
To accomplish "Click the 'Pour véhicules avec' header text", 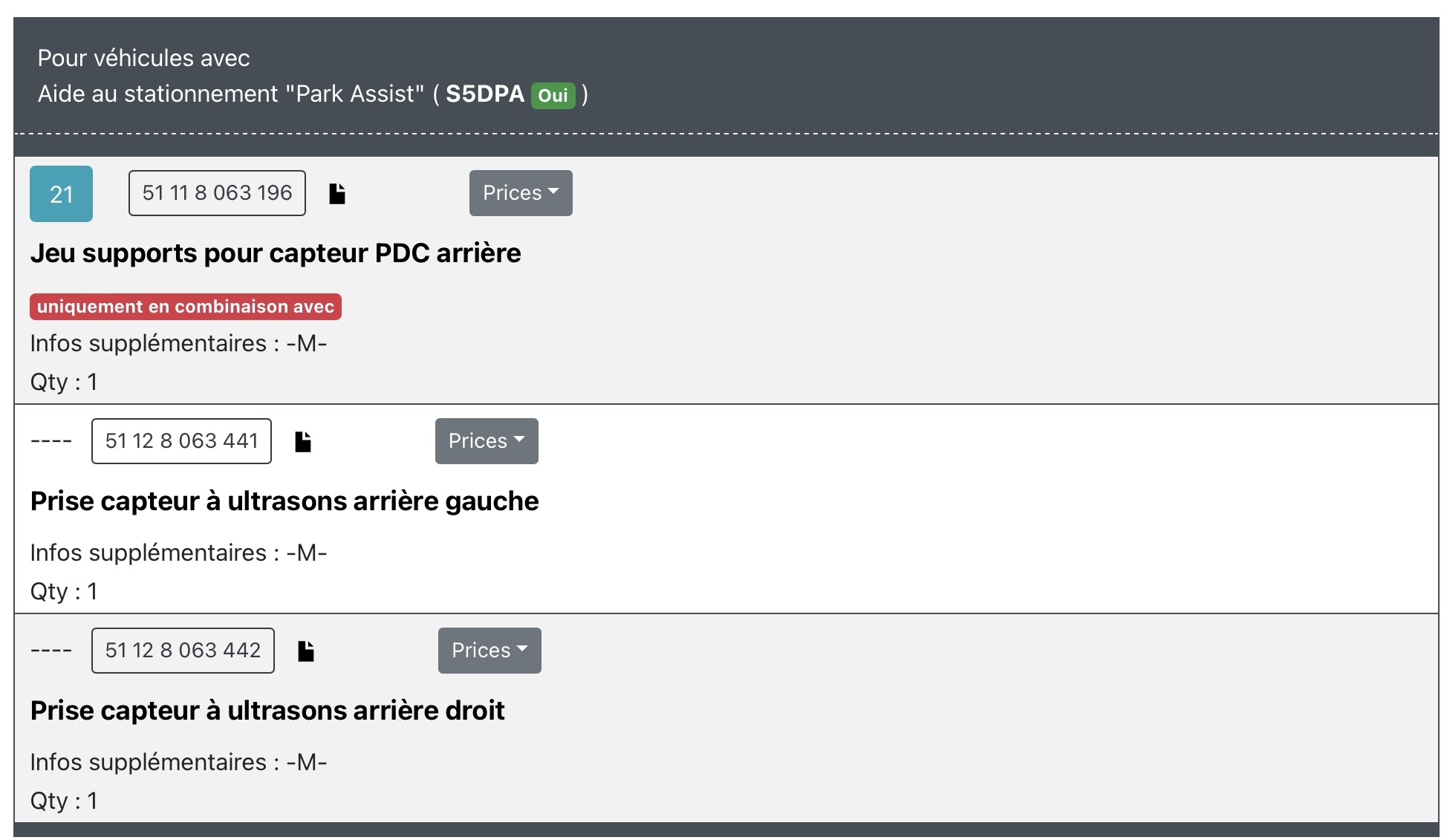I will tap(143, 58).
